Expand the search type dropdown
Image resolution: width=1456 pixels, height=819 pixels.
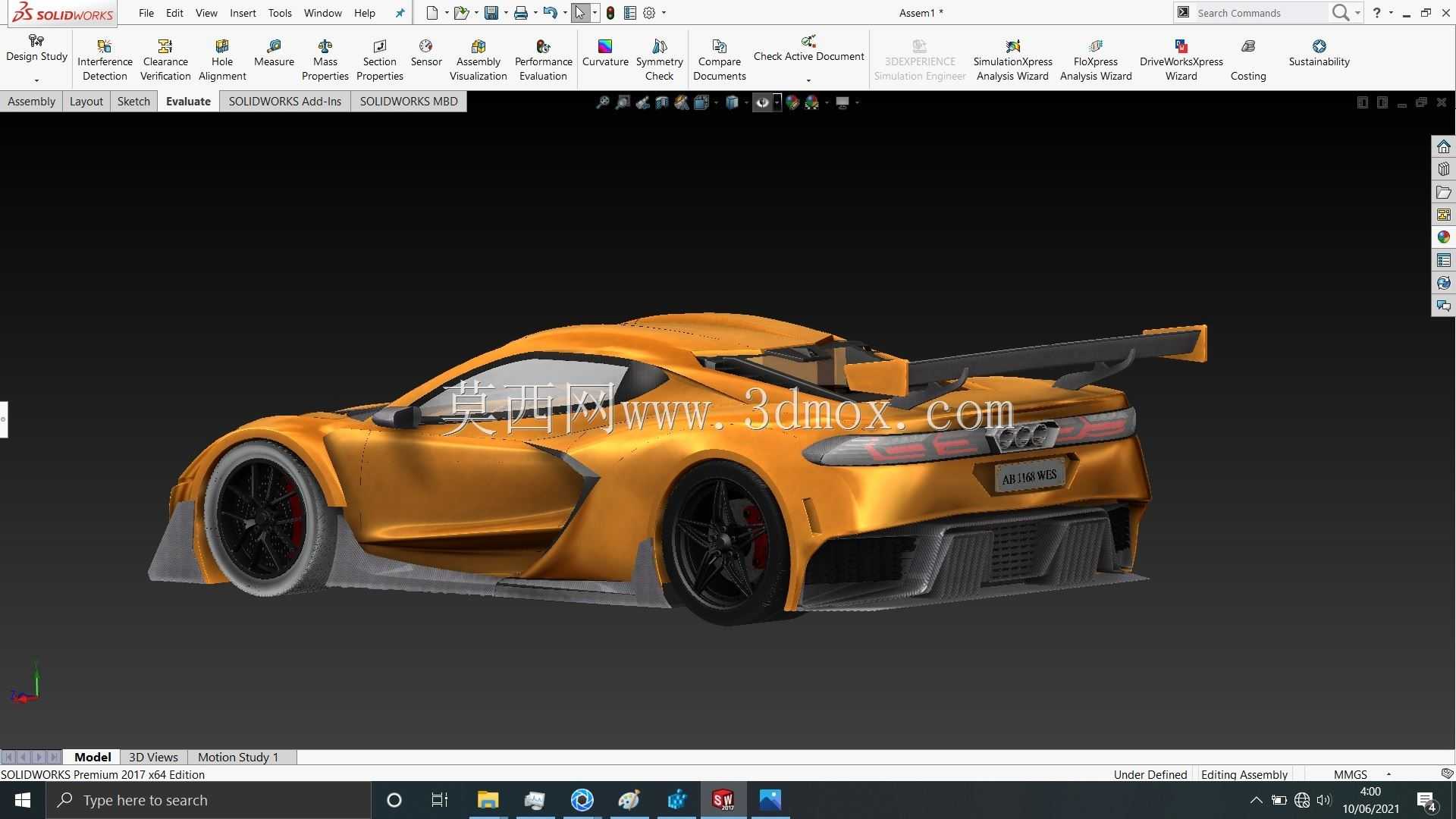click(x=1357, y=13)
